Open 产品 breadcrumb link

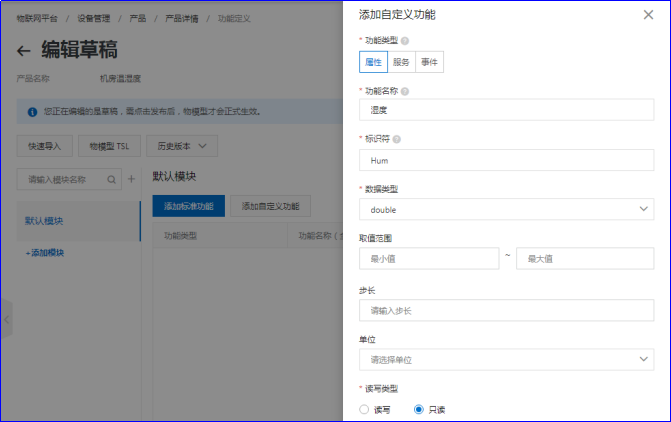138,18
